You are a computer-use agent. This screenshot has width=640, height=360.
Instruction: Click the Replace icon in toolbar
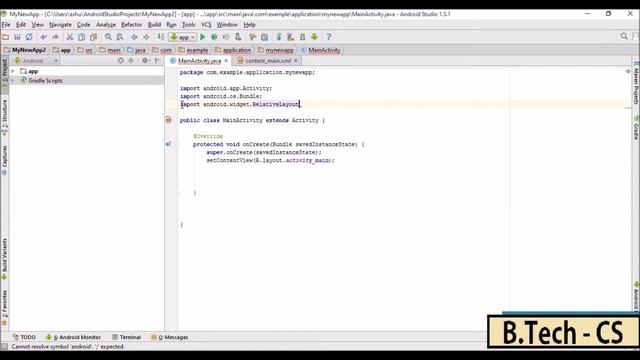pos(120,37)
